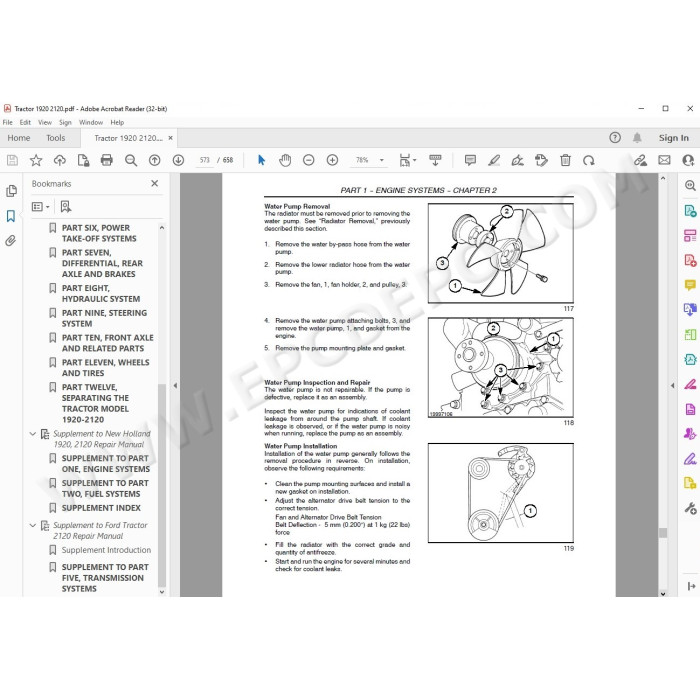This screenshot has height=700, width=700.
Task: Select the arrow Selection tool
Action: click(262, 160)
